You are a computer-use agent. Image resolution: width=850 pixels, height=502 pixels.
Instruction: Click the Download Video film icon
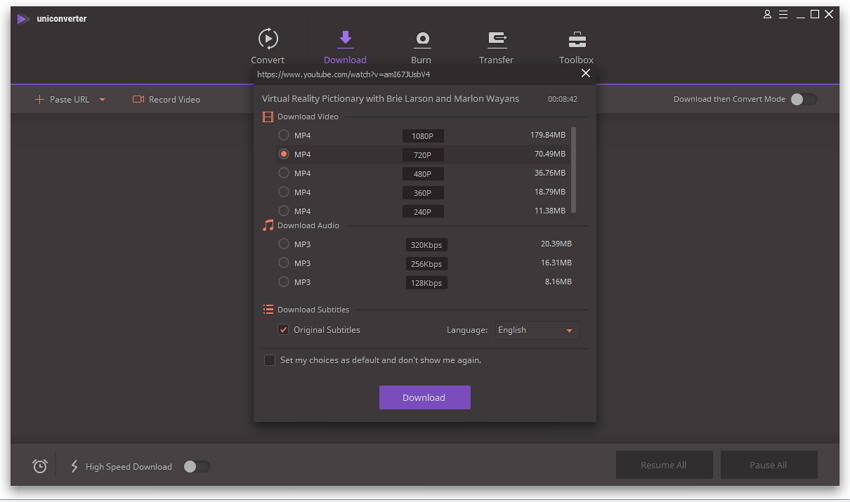coord(268,117)
